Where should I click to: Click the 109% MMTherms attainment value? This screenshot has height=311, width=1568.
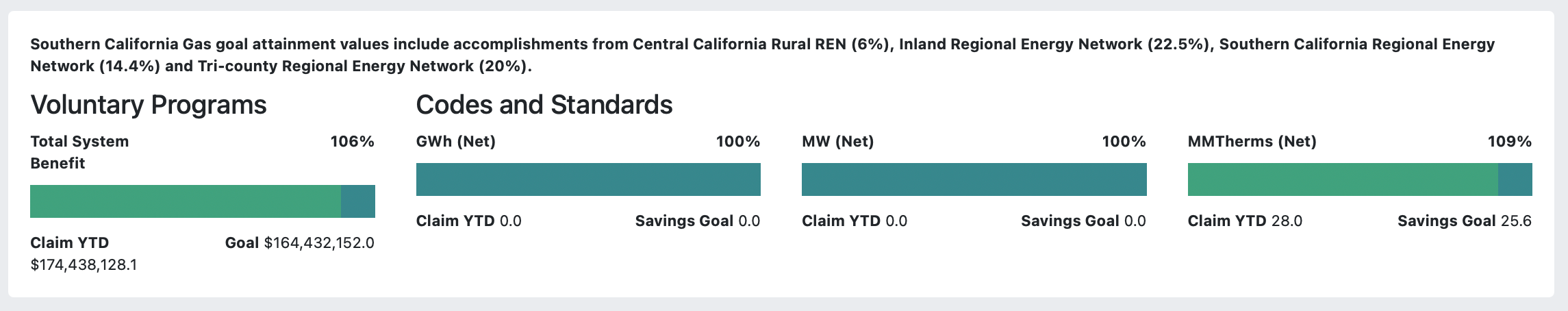[x=1510, y=142]
